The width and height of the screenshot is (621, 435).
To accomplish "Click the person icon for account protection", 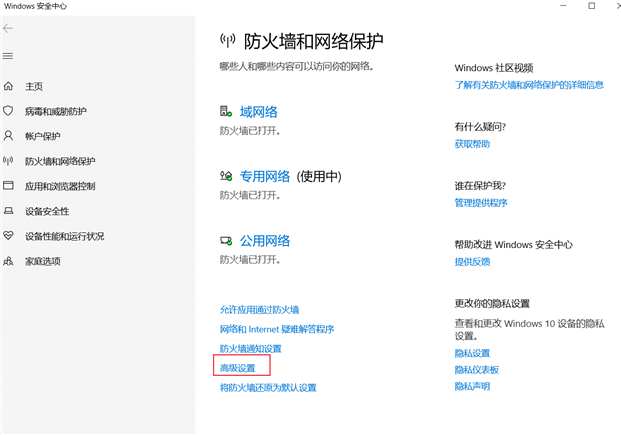I will [x=8, y=136].
